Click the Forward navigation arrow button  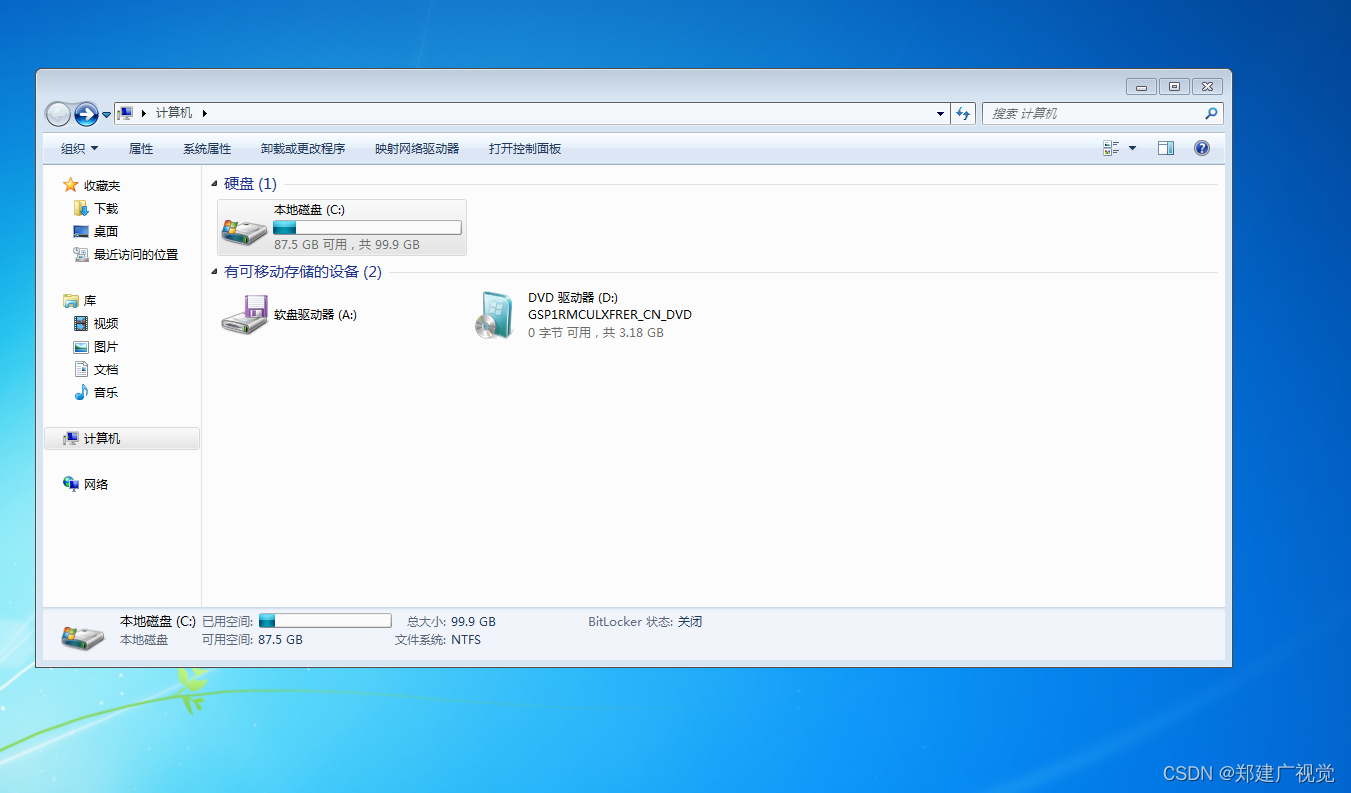pos(86,114)
